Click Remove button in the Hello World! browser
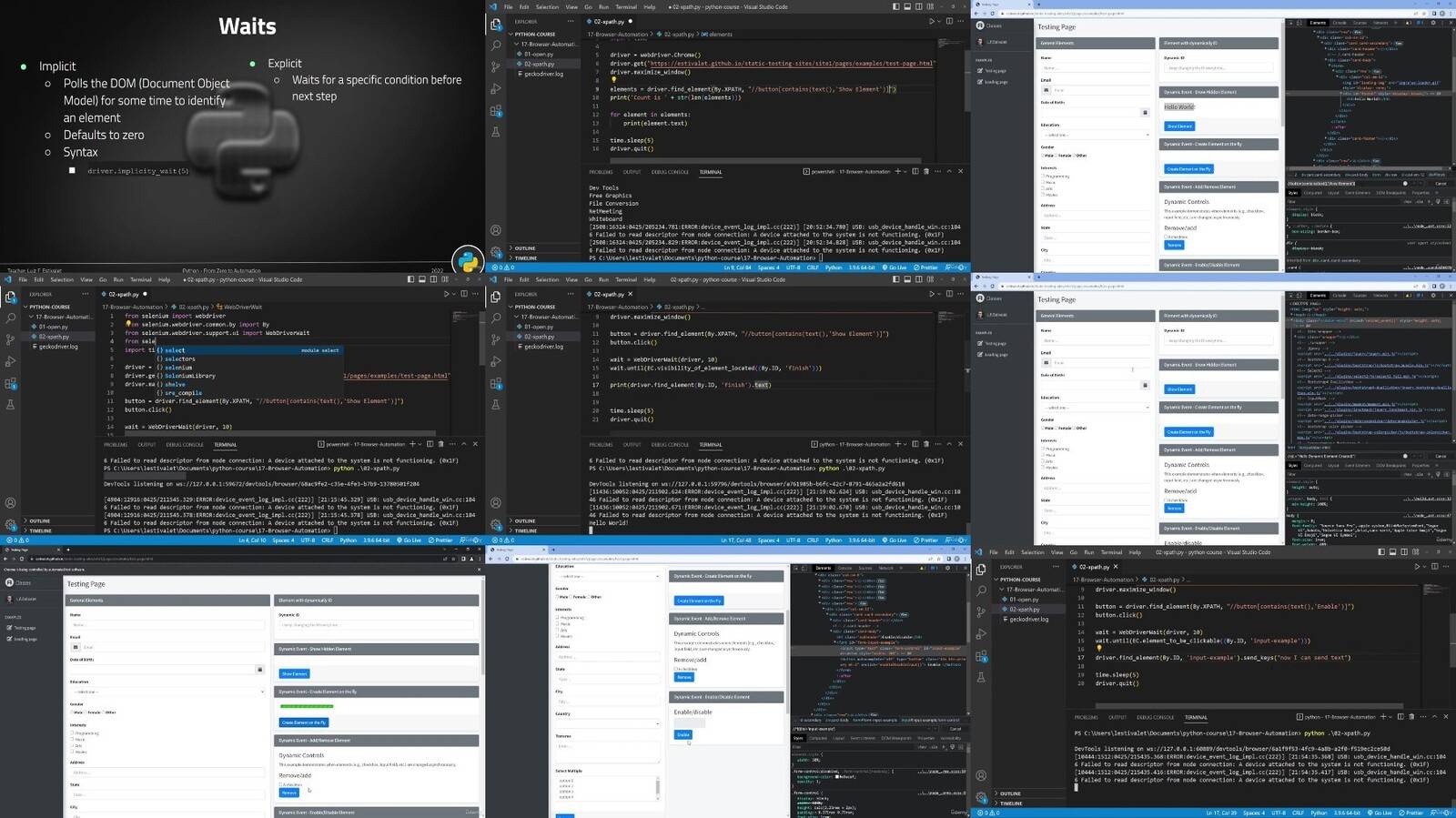Screen dimensions: 1456x818 [1174, 245]
